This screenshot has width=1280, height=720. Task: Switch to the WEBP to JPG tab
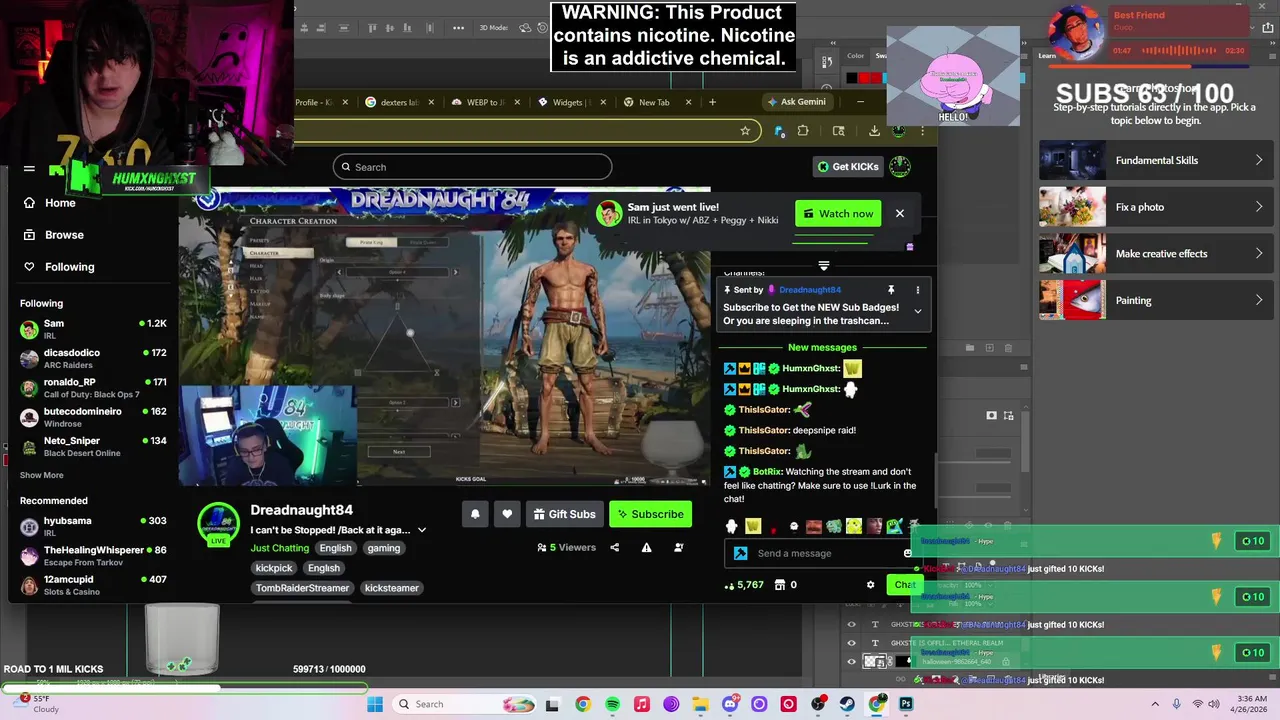(485, 102)
